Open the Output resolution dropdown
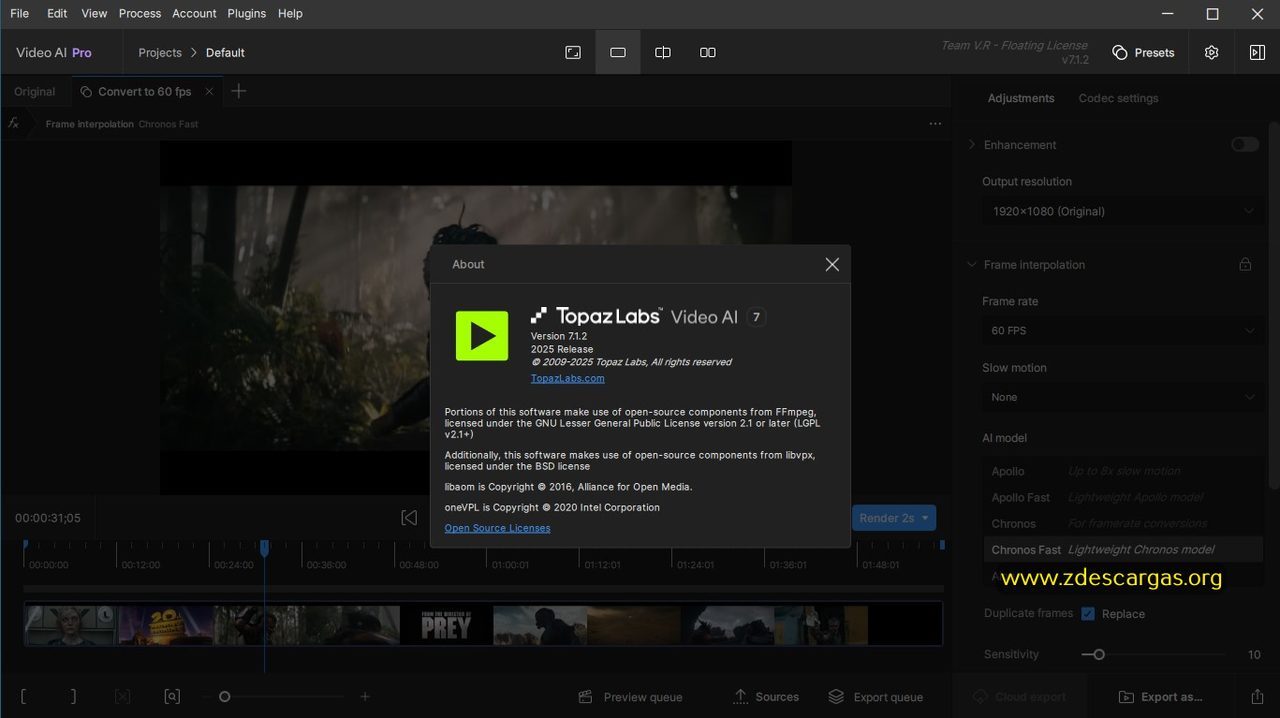 click(1122, 211)
